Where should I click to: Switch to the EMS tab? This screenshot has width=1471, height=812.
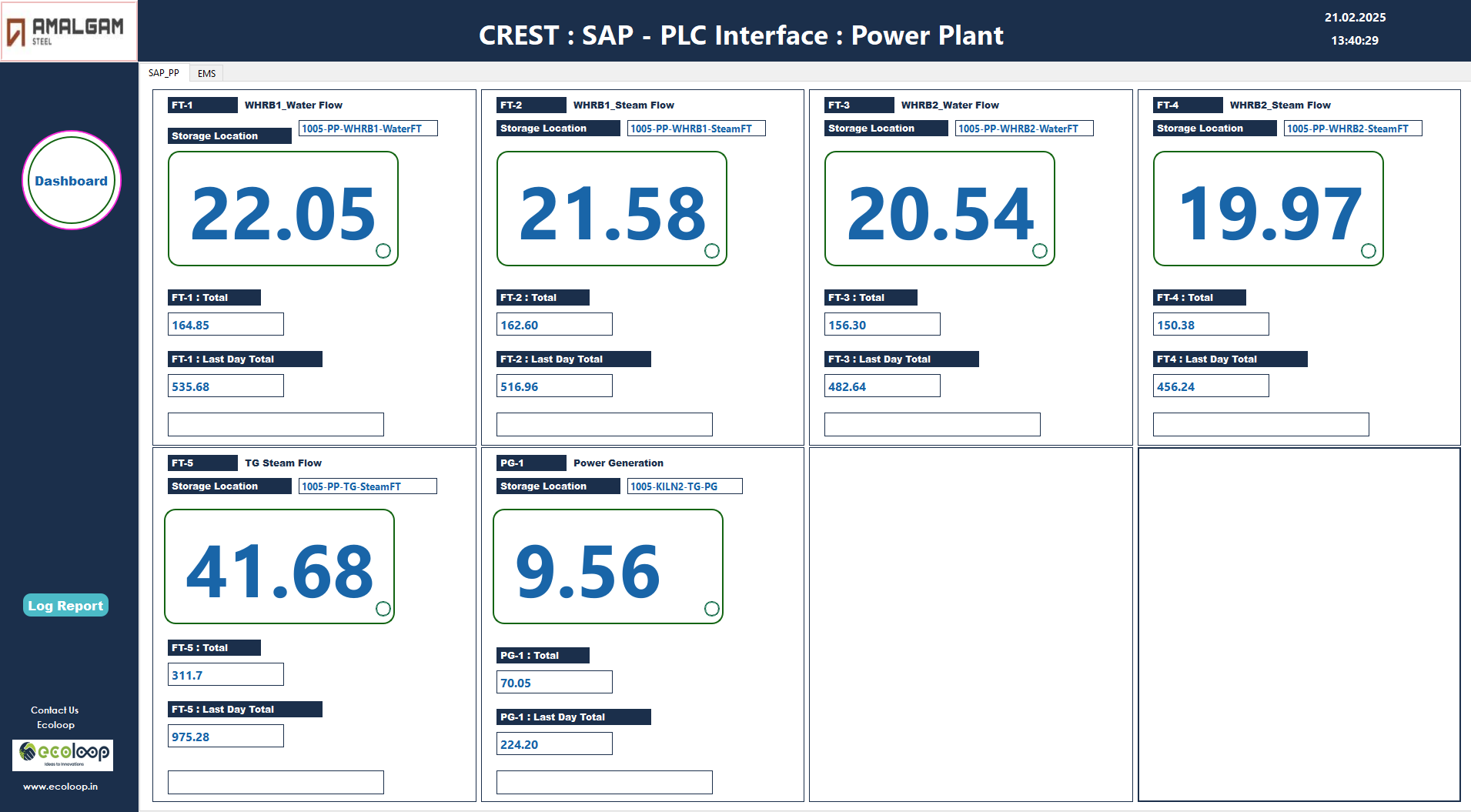(206, 72)
